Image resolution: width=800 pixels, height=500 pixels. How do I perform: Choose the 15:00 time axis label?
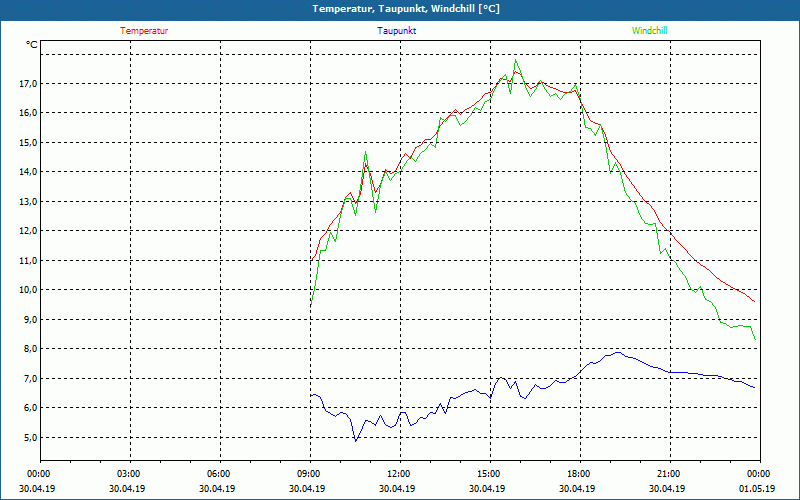(x=489, y=474)
